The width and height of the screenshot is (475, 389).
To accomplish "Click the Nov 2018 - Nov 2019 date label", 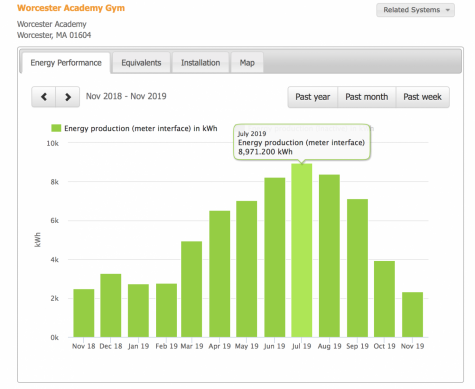I will 126,96.
